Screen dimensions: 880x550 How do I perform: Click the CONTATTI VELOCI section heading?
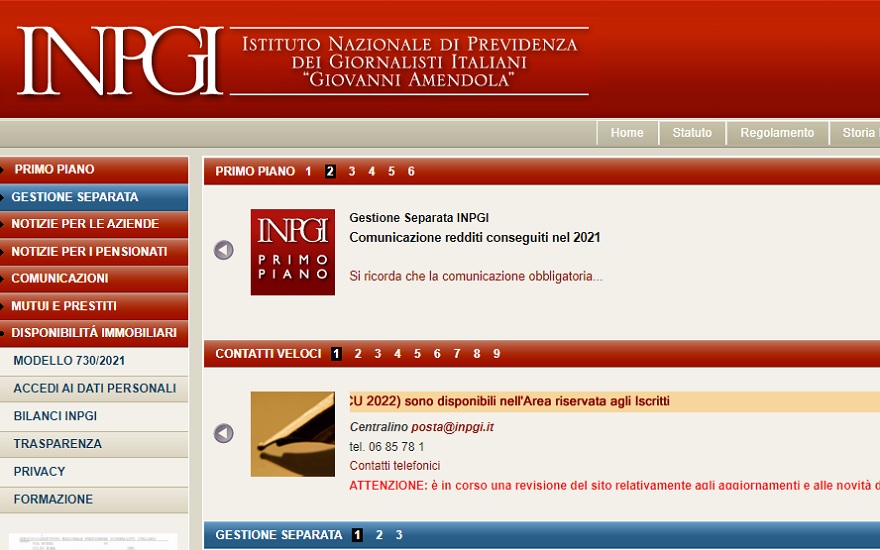click(268, 354)
